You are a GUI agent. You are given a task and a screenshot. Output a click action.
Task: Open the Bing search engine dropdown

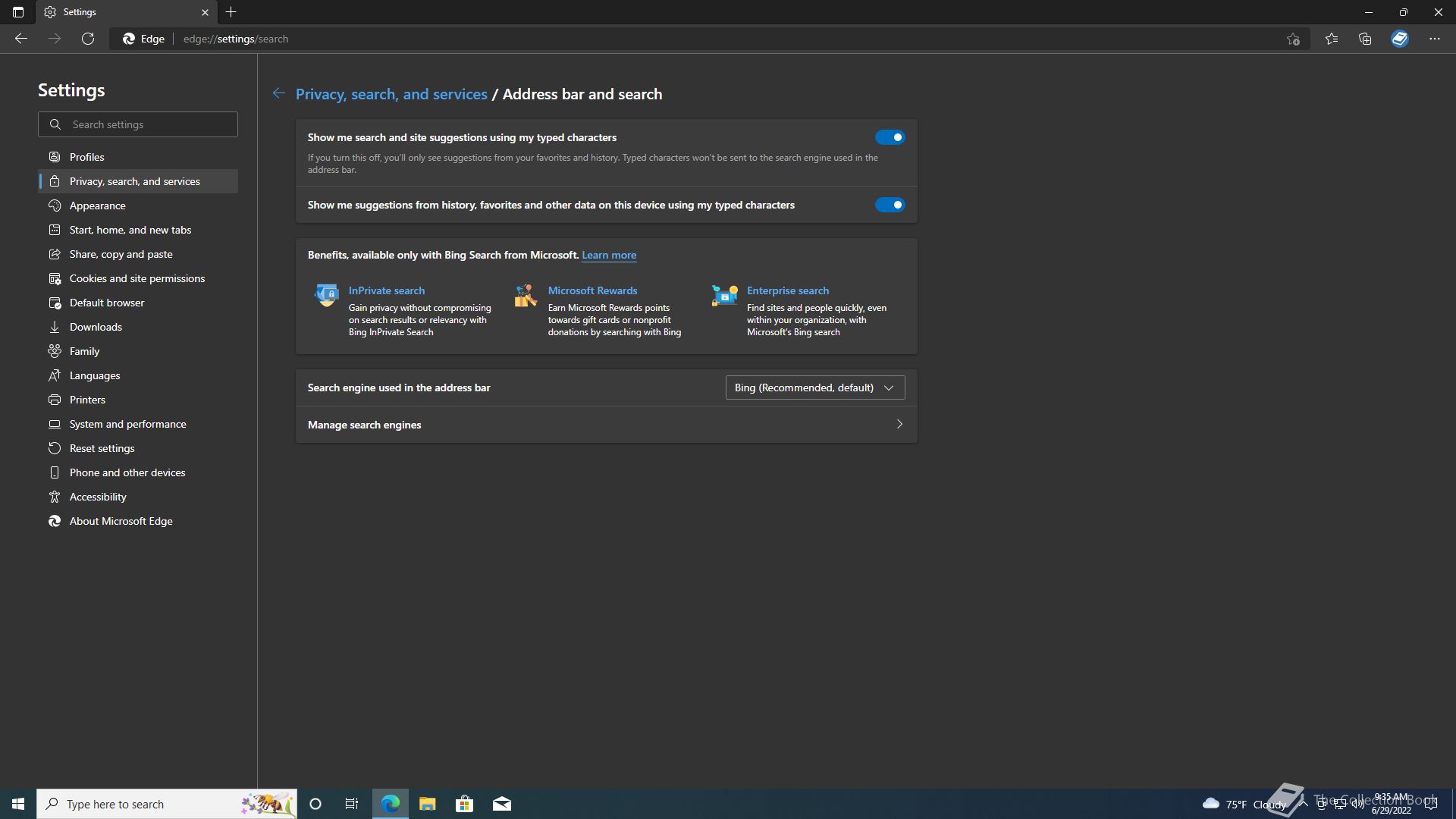coord(815,388)
